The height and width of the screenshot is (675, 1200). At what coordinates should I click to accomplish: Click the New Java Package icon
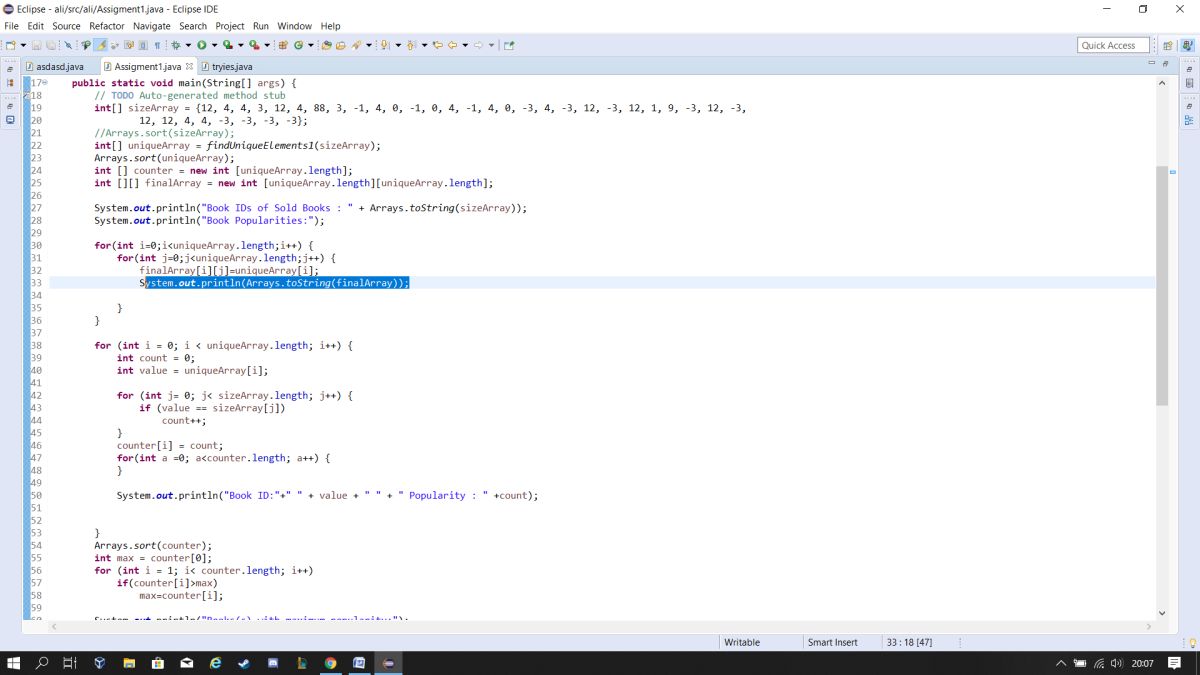click(x=283, y=45)
